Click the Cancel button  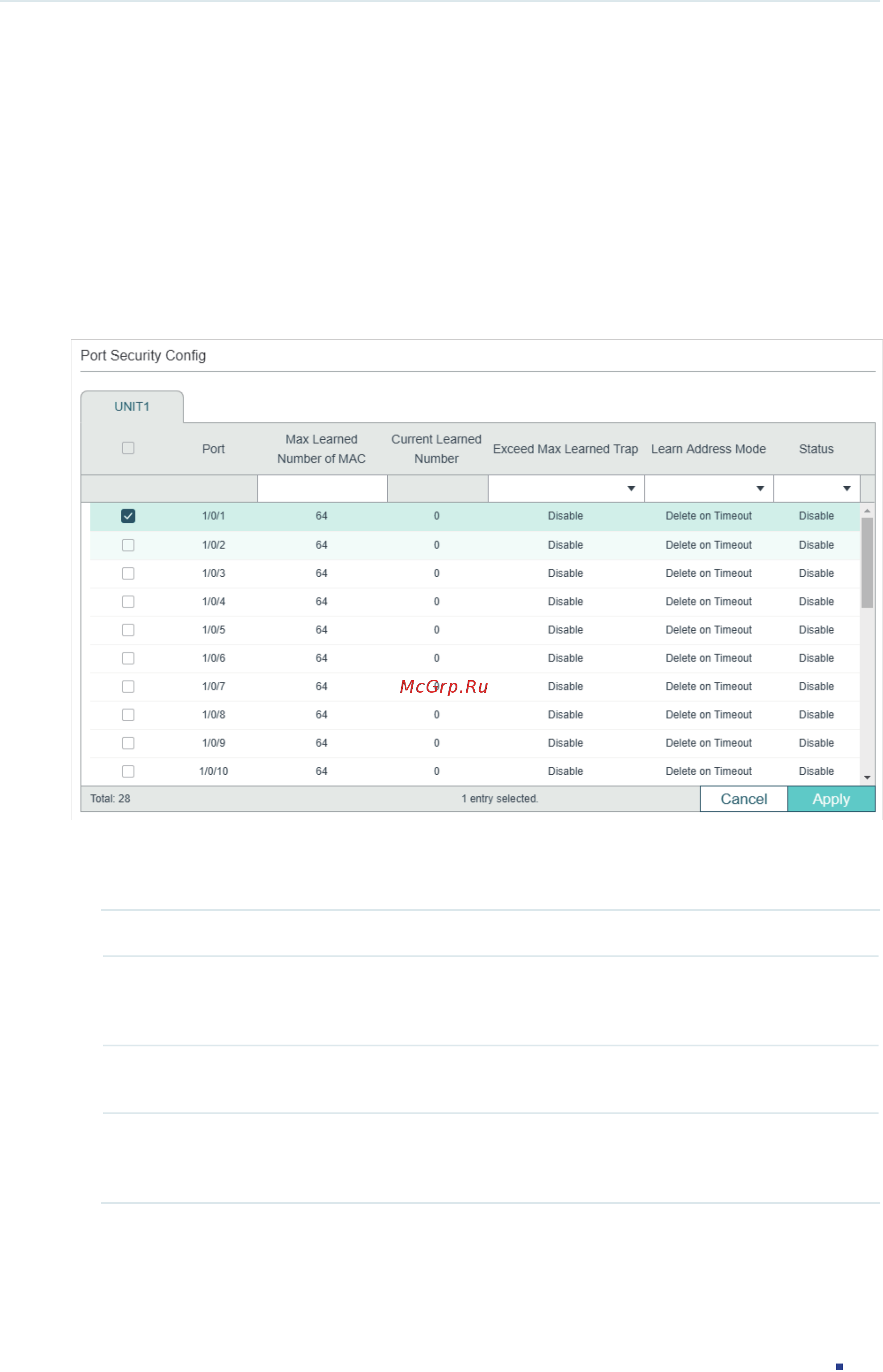pyautogui.click(x=744, y=799)
